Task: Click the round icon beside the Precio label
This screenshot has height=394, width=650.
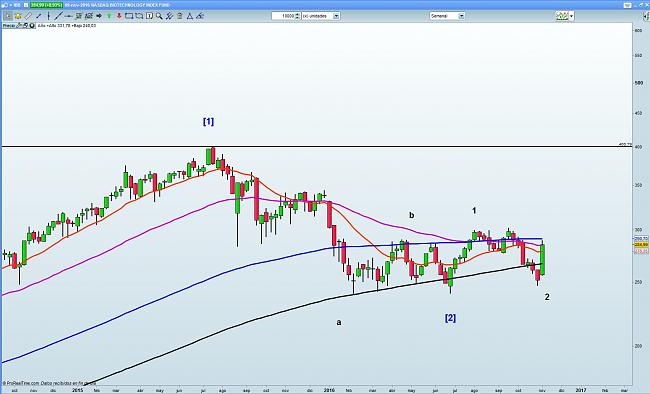Action: [32, 25]
